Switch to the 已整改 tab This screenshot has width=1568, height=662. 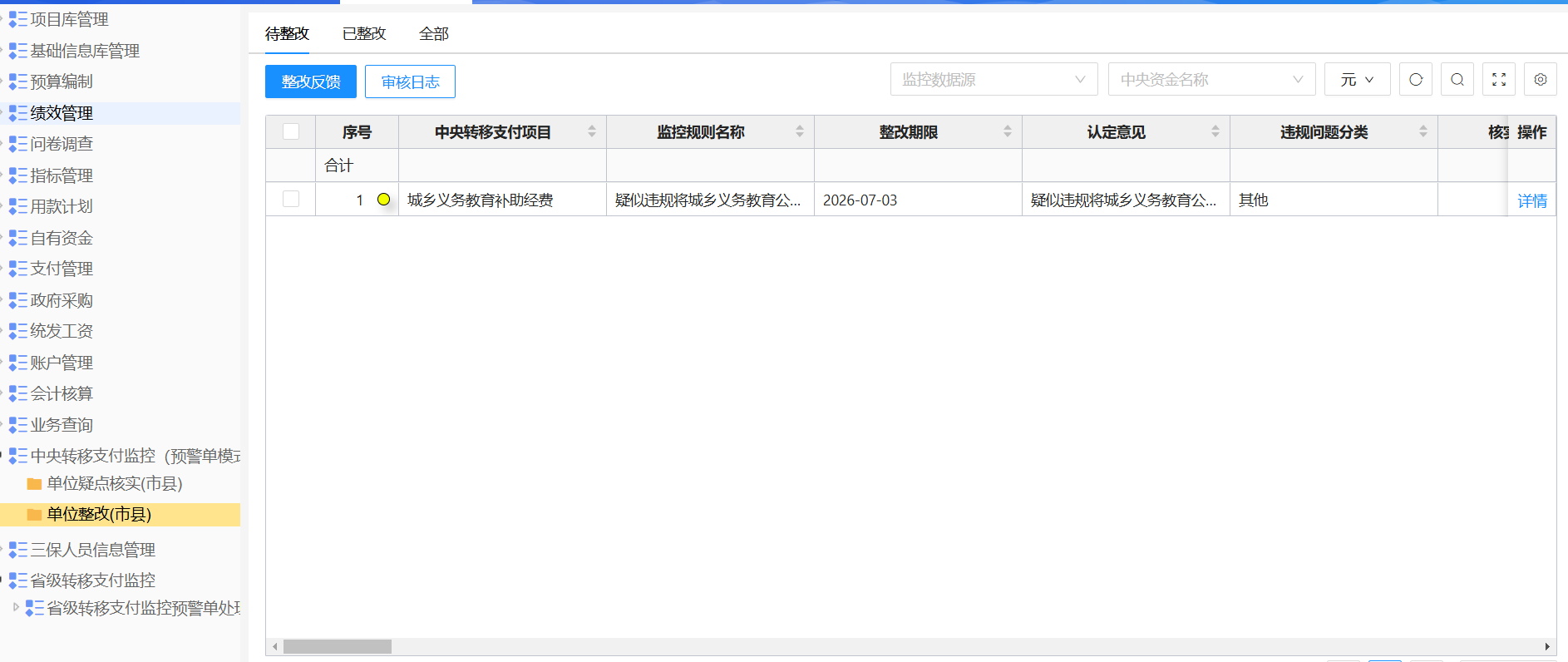coord(364,34)
